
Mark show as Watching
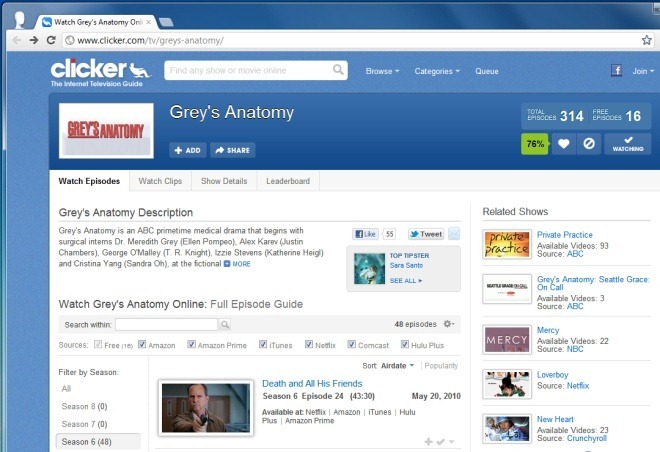click(x=628, y=144)
